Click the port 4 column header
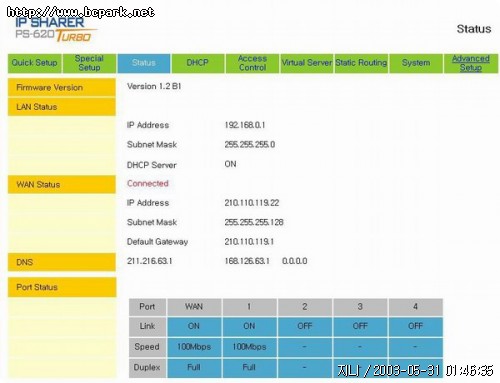 pyautogui.click(x=415, y=307)
